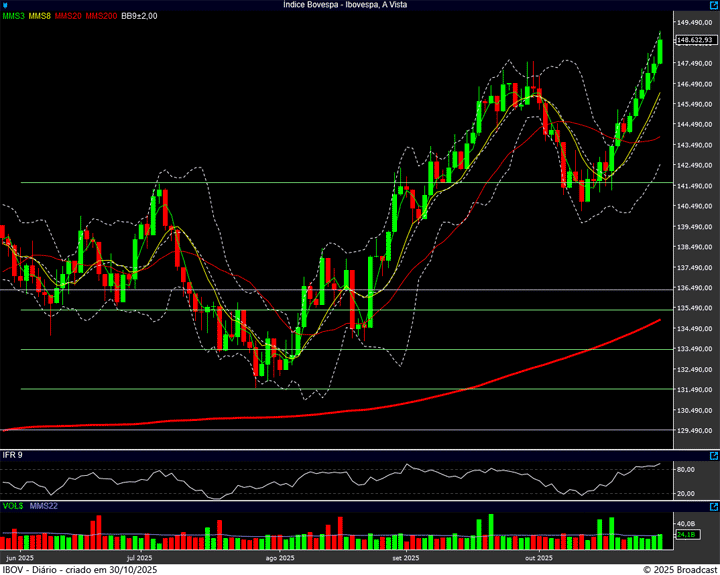Click the pop-out icon of the IFR 9 panel
Image resolution: width=720 pixels, height=575 pixels.
712,455
